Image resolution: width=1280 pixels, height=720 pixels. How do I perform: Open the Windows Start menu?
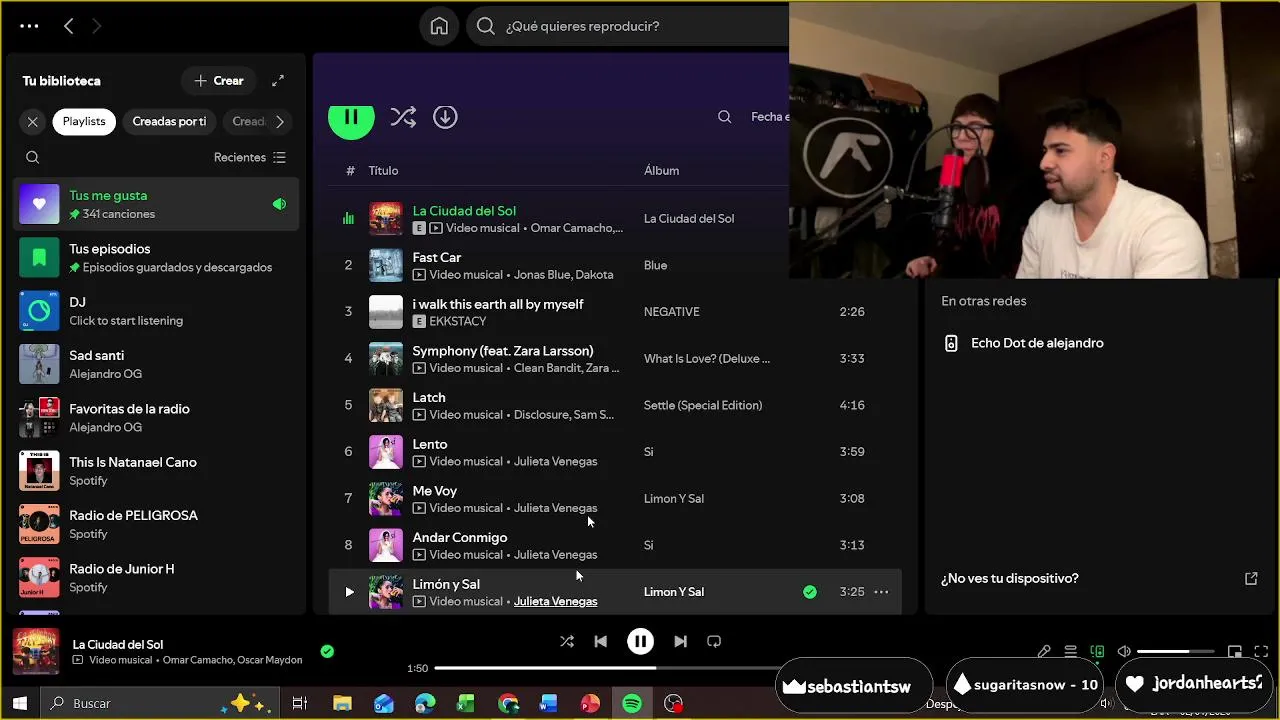click(19, 704)
